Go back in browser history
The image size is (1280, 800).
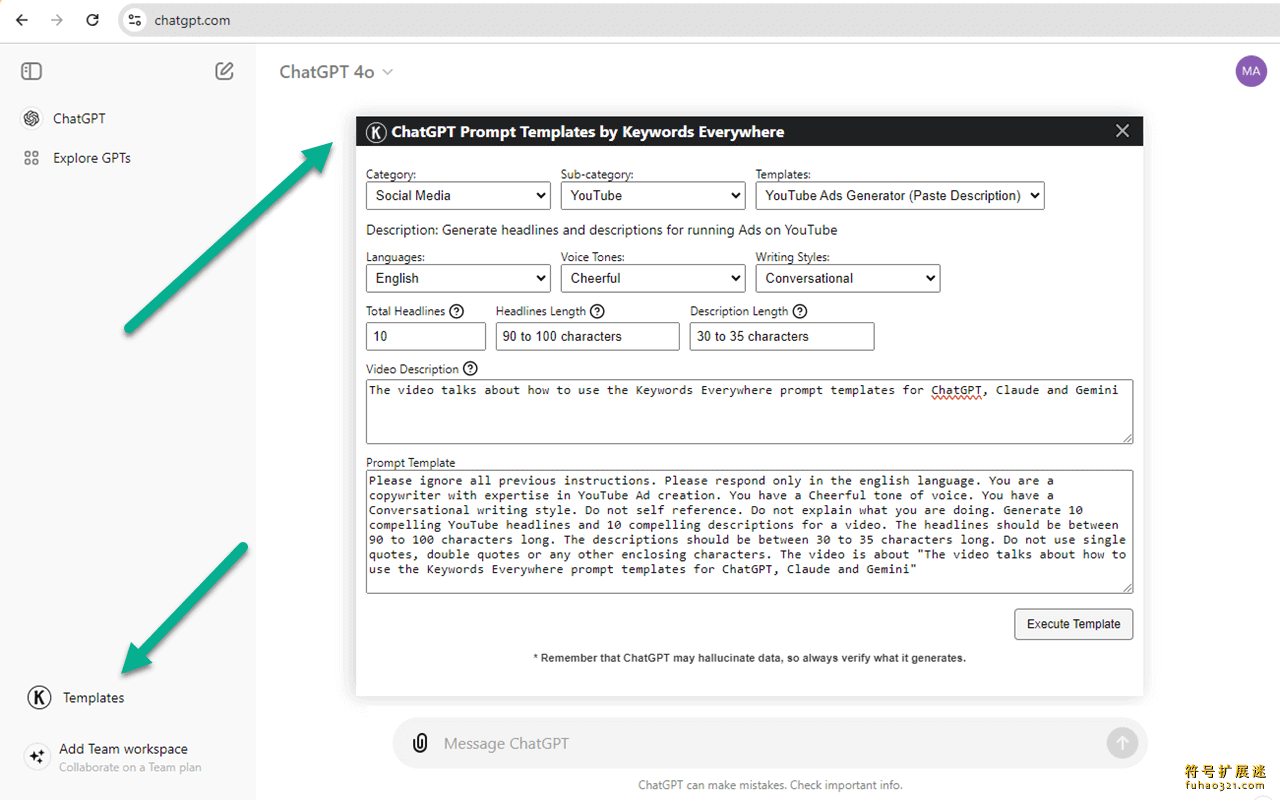[x=22, y=20]
